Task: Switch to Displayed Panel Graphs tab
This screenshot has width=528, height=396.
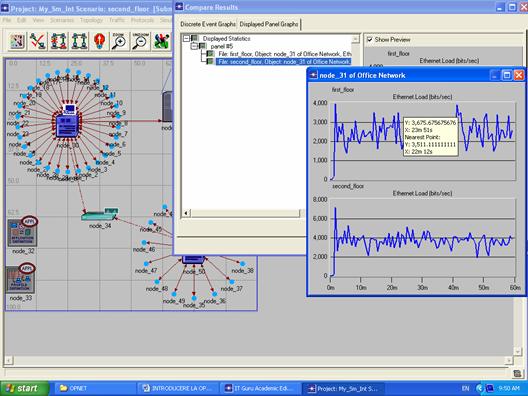Action: click(x=269, y=24)
